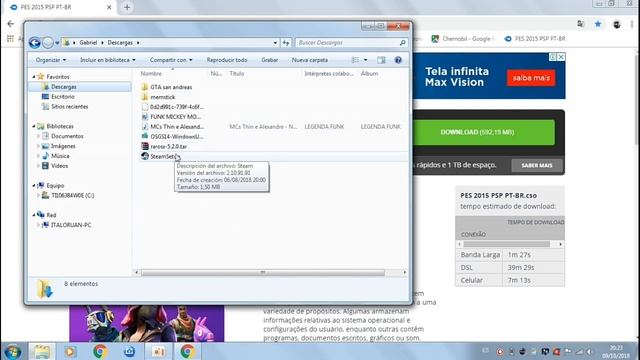Click the Explorer back navigation arrow

point(35,42)
